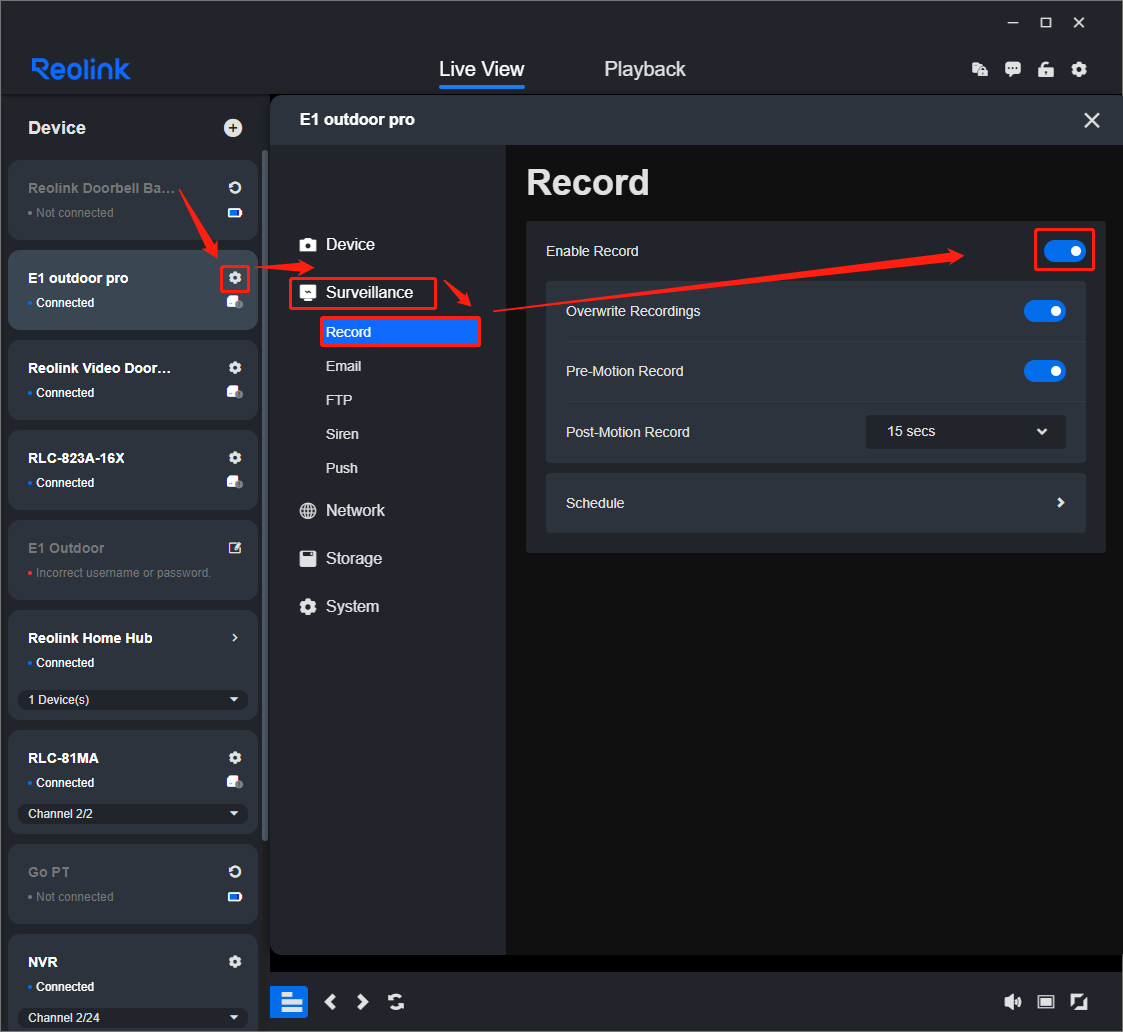Open the Storage settings section

pyautogui.click(x=354, y=558)
